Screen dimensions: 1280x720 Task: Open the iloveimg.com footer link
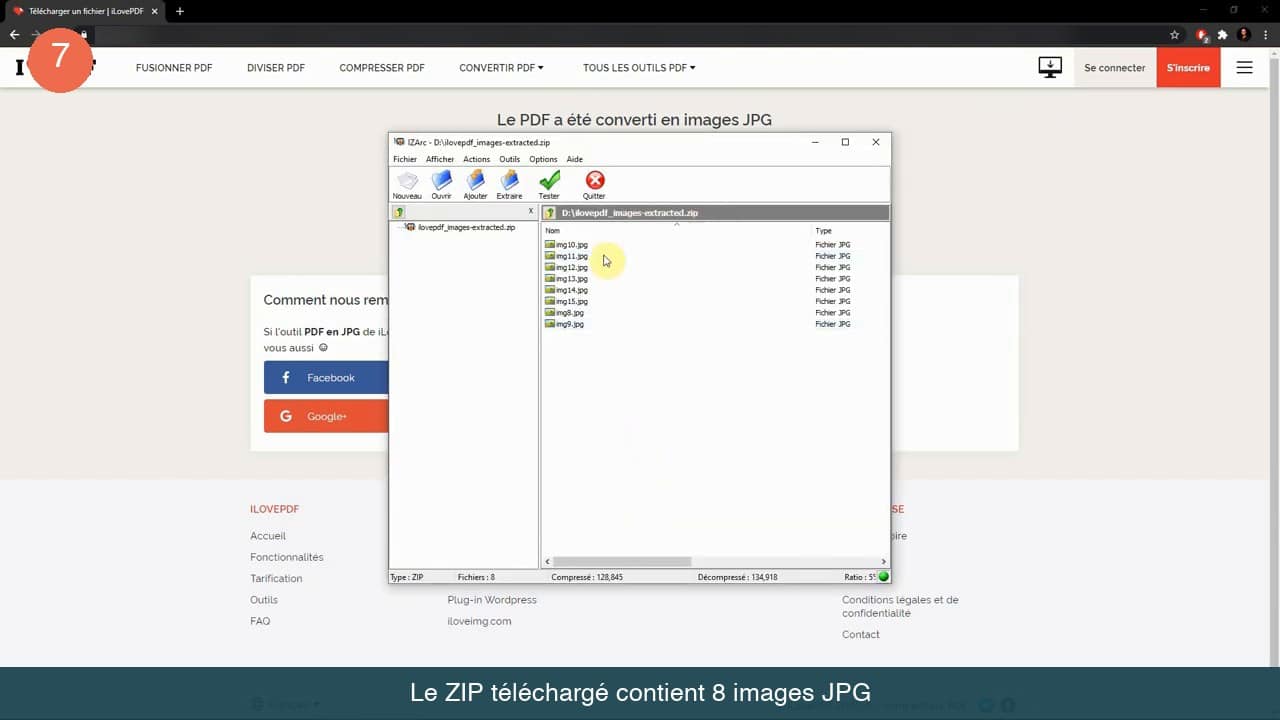(x=479, y=621)
